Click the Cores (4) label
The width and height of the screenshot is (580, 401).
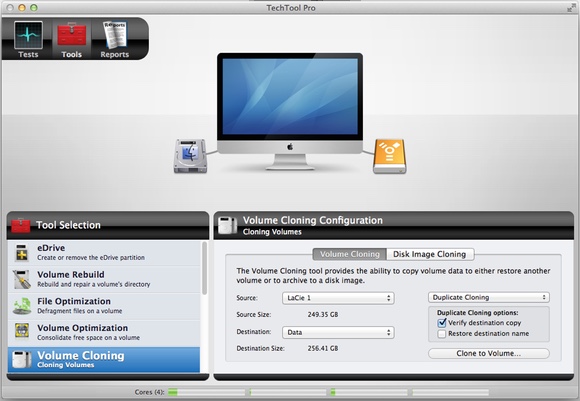click(149, 392)
